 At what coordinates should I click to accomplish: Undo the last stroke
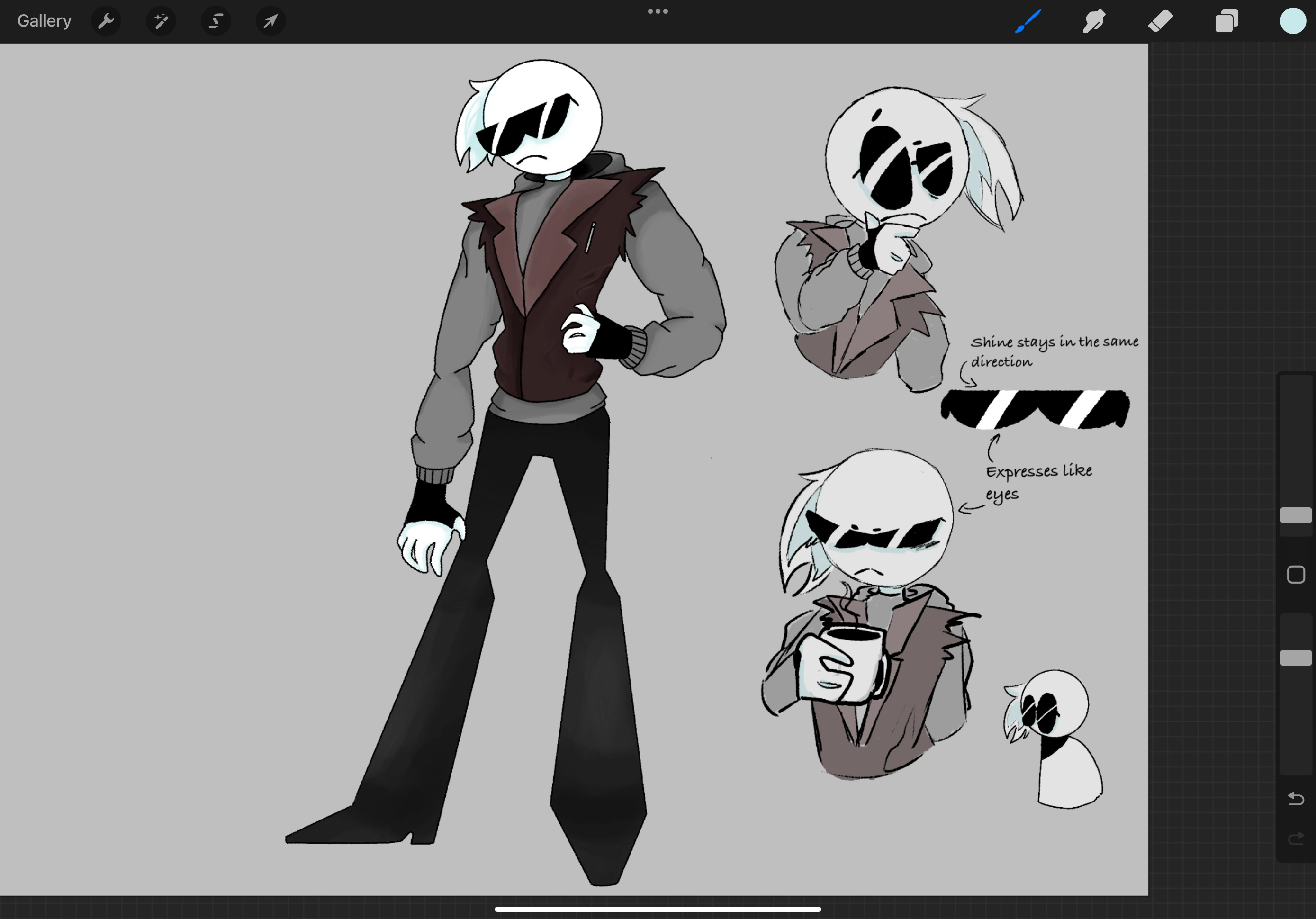point(1295,799)
